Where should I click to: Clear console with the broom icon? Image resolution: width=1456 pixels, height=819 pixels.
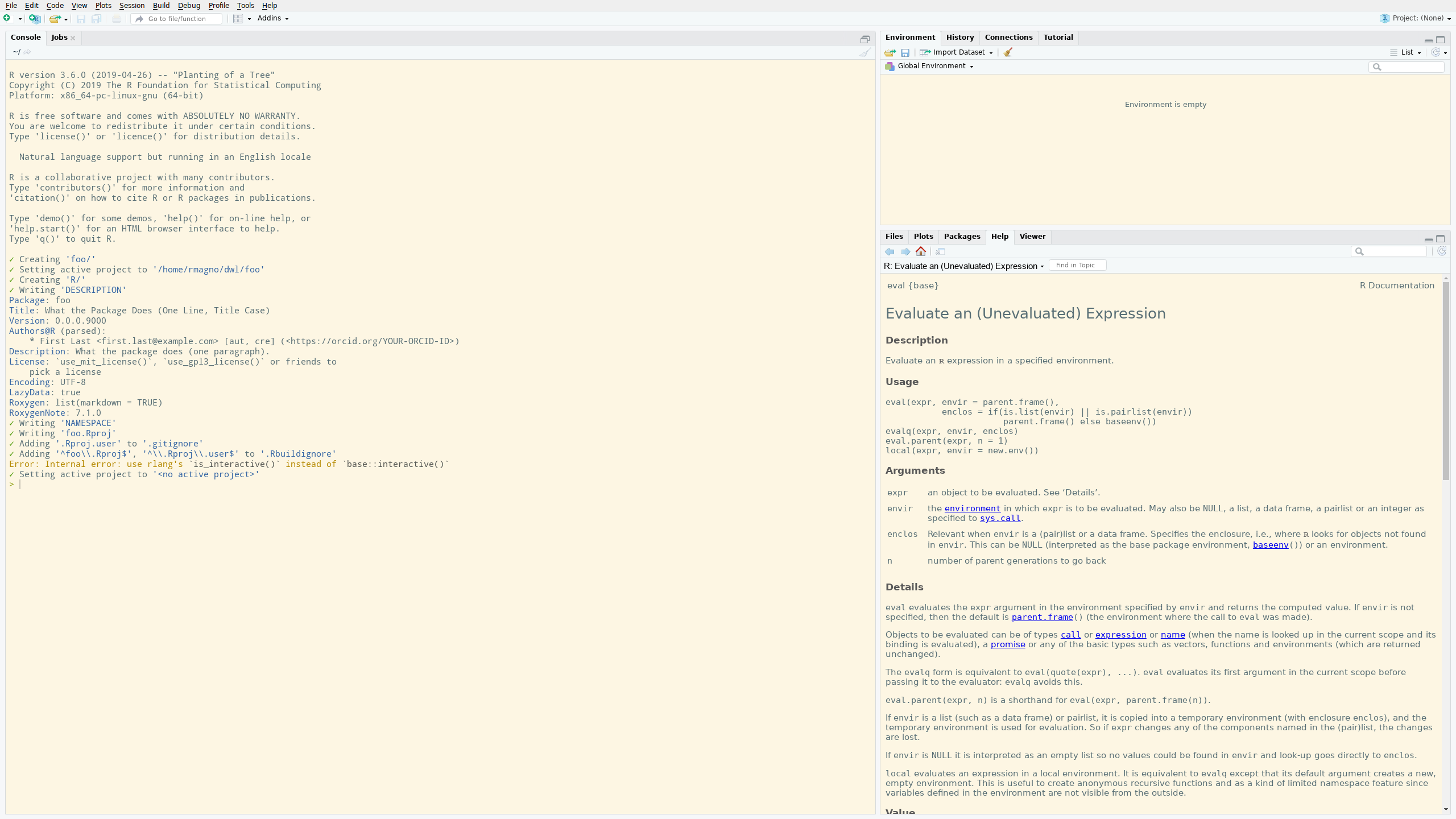point(864,52)
